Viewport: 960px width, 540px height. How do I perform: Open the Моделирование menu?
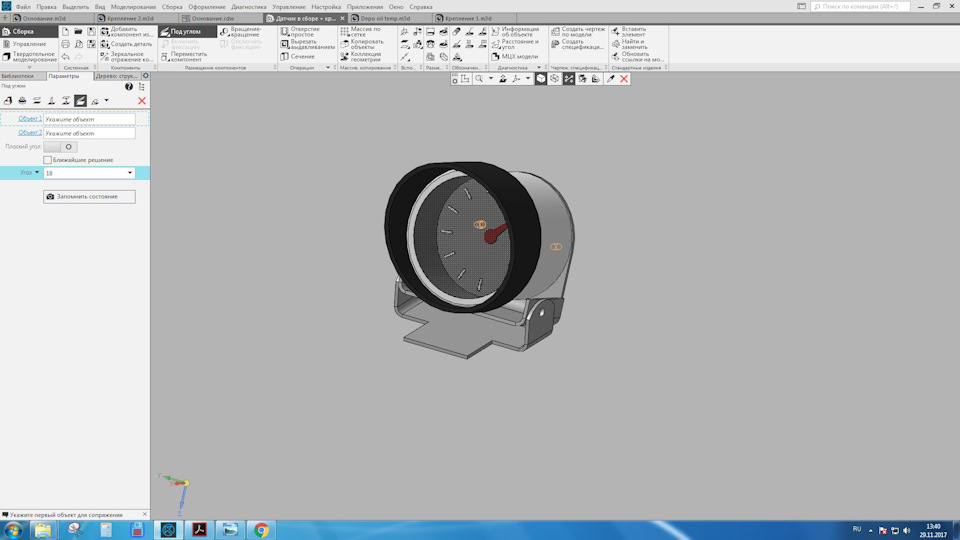pyautogui.click(x=133, y=7)
